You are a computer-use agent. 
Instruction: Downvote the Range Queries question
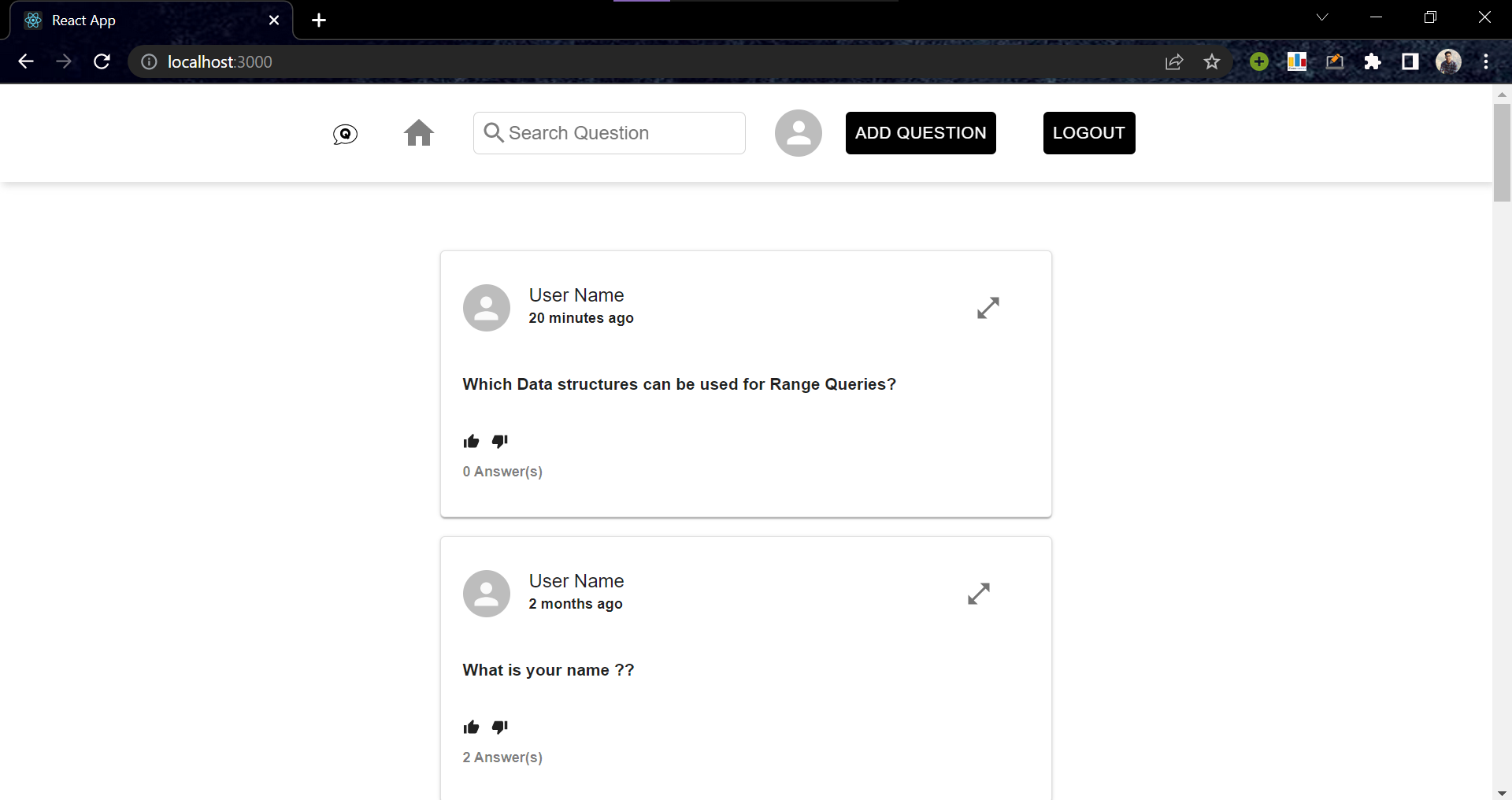click(x=499, y=442)
